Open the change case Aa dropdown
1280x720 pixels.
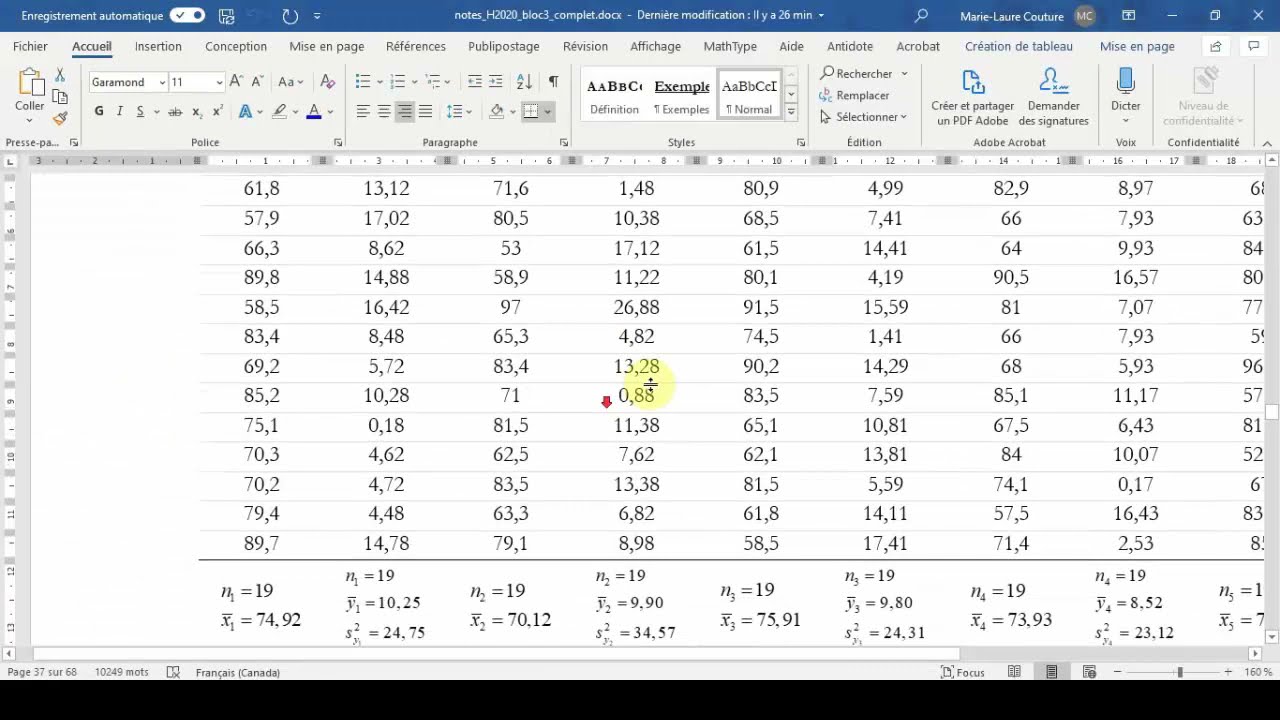click(x=289, y=82)
